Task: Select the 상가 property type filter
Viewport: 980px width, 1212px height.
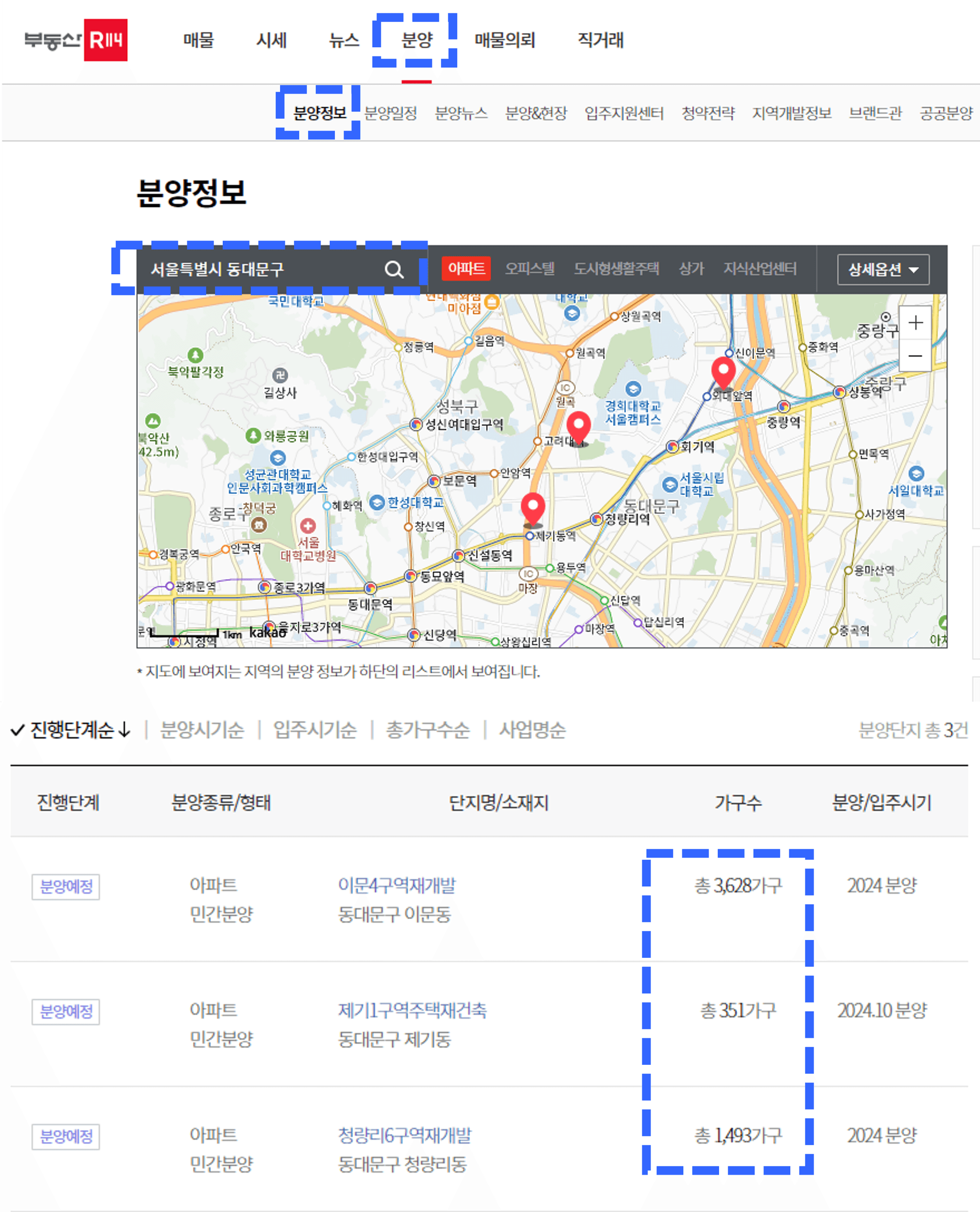Action: pos(691,269)
